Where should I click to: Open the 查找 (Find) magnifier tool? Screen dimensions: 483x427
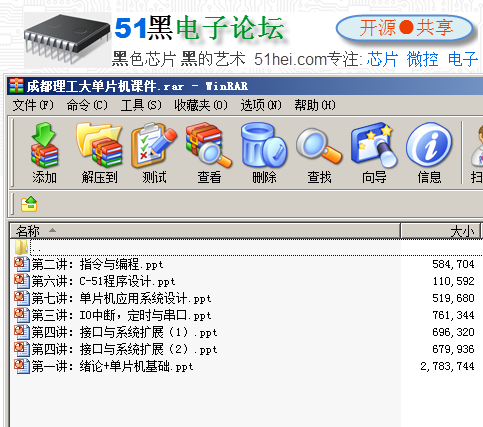(x=319, y=153)
